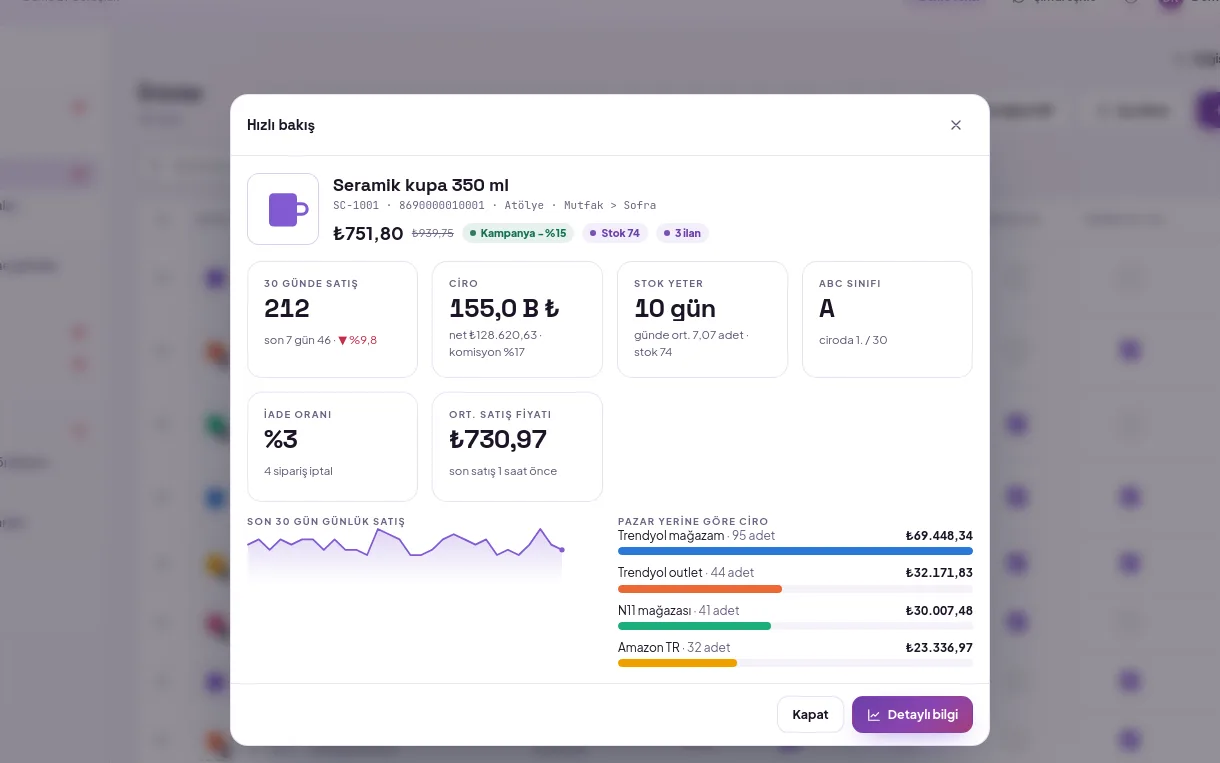This screenshot has width=1220, height=763.
Task: Click the amount ₺69.448,34
Action: [939, 536]
